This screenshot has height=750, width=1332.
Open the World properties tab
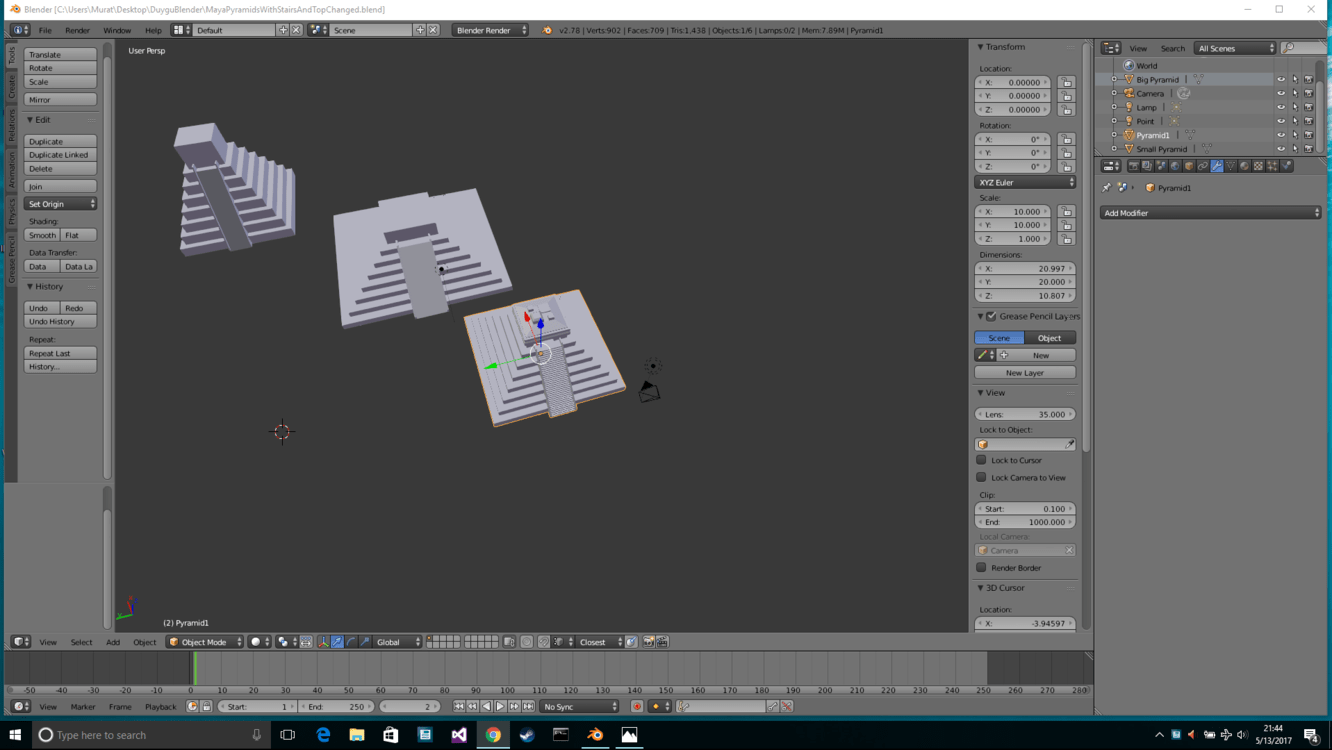click(x=1175, y=166)
